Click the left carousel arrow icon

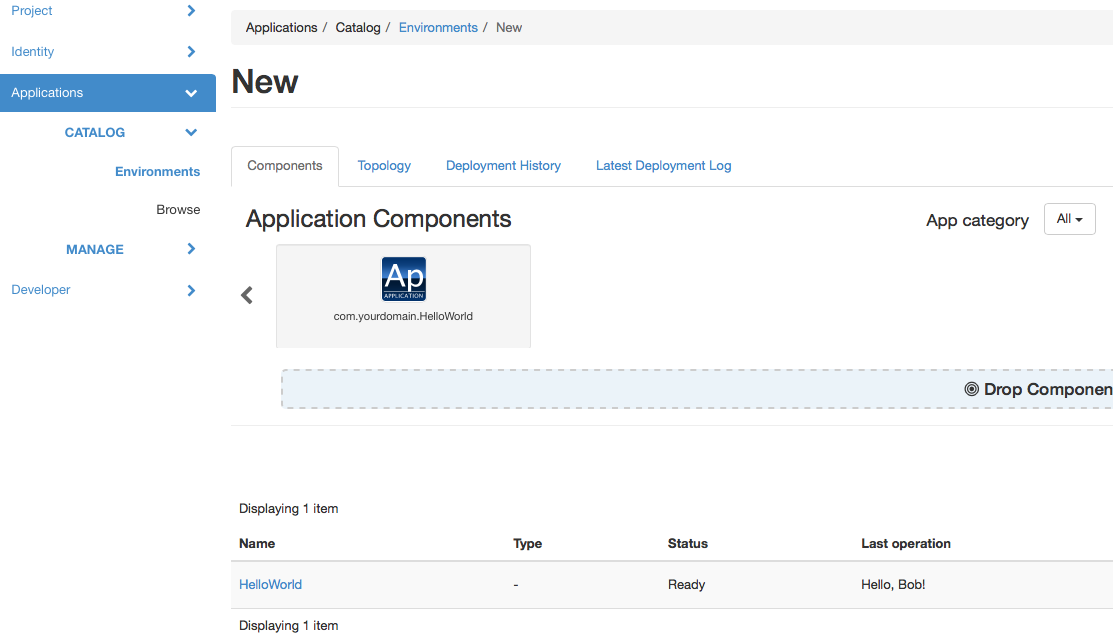247,295
